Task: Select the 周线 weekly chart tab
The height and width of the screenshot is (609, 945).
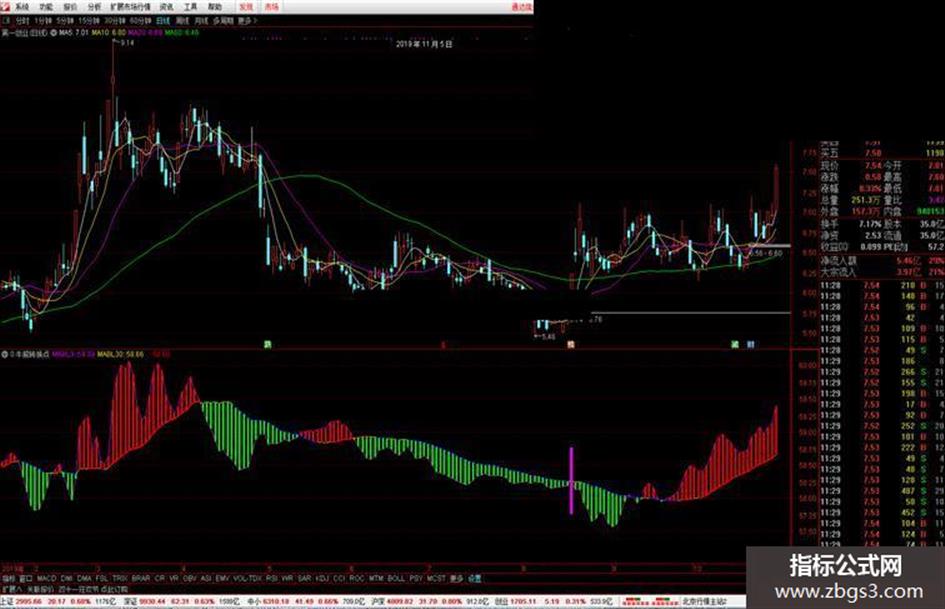Action: click(x=182, y=21)
